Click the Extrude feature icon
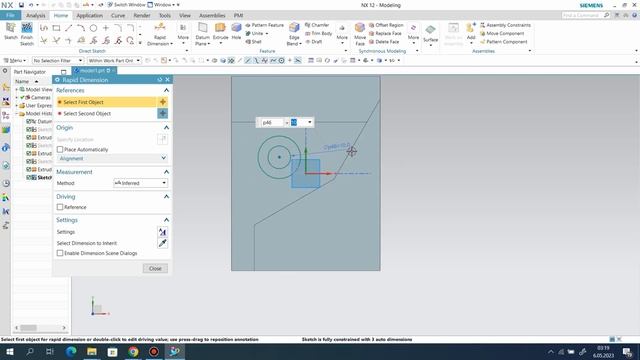Viewport: 640px width, 360px height. (x=220, y=28)
